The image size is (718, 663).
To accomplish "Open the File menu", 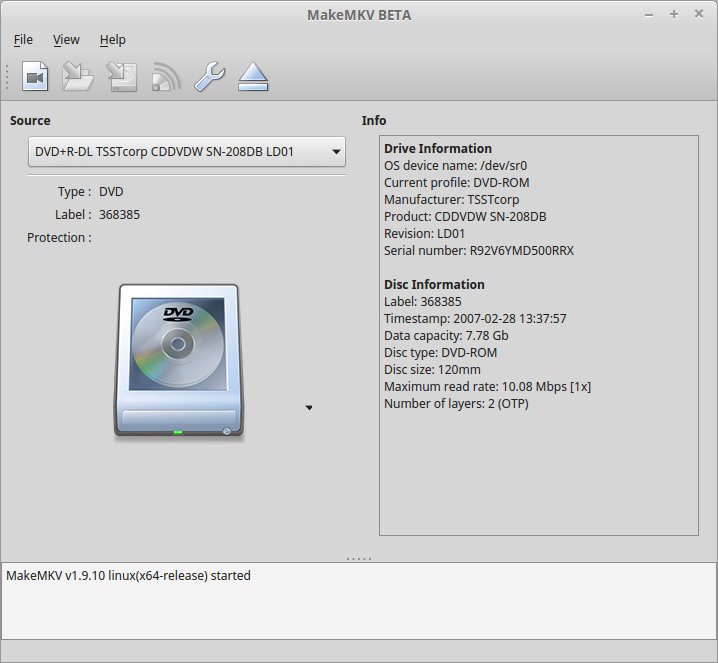I will (x=23, y=40).
